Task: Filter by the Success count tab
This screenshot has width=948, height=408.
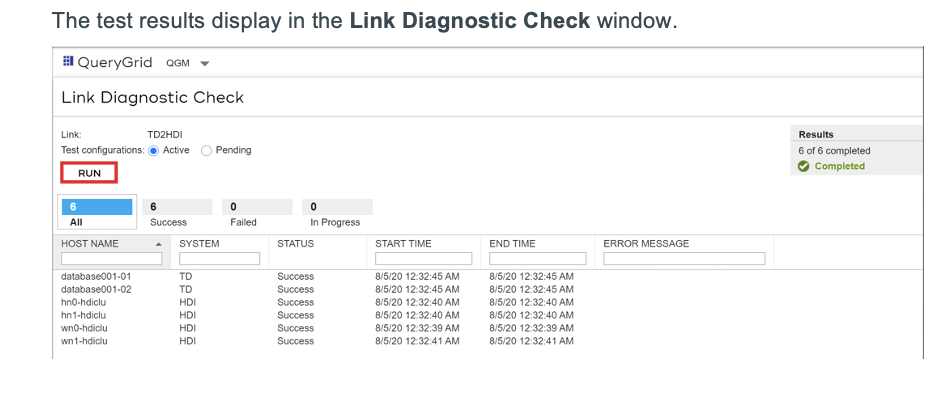Action: point(177,213)
